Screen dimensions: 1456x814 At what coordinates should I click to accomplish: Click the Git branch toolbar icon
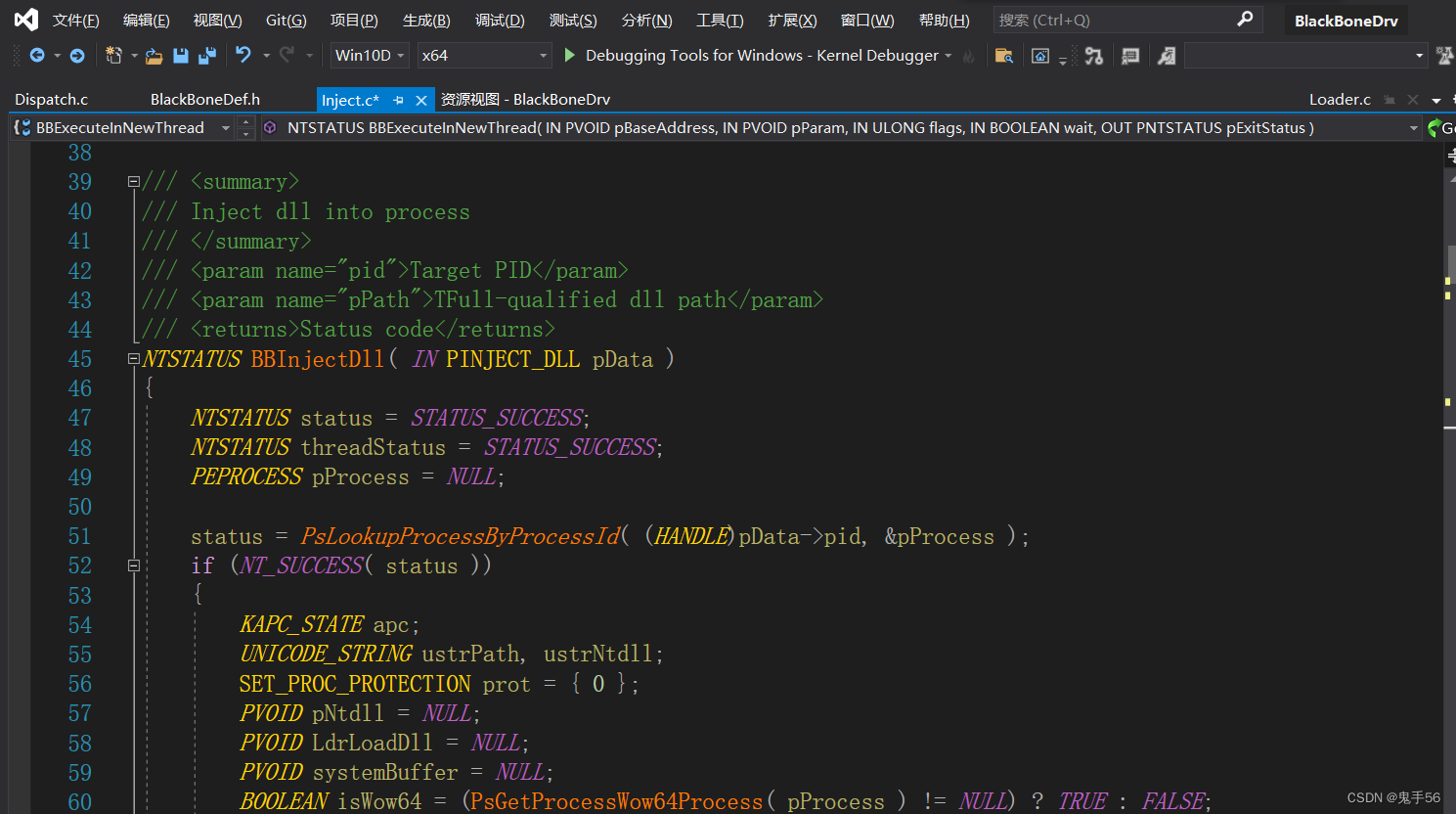click(x=1094, y=56)
